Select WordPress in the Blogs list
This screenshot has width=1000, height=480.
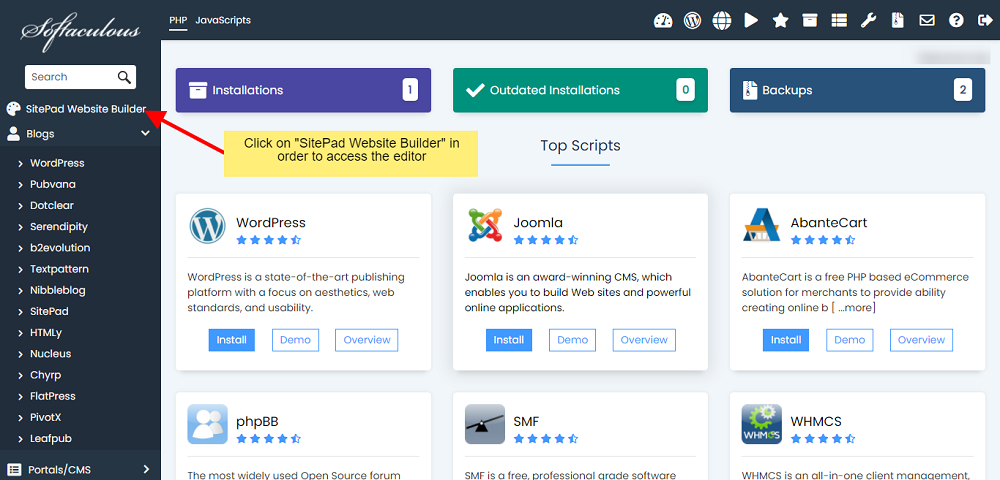click(x=57, y=163)
